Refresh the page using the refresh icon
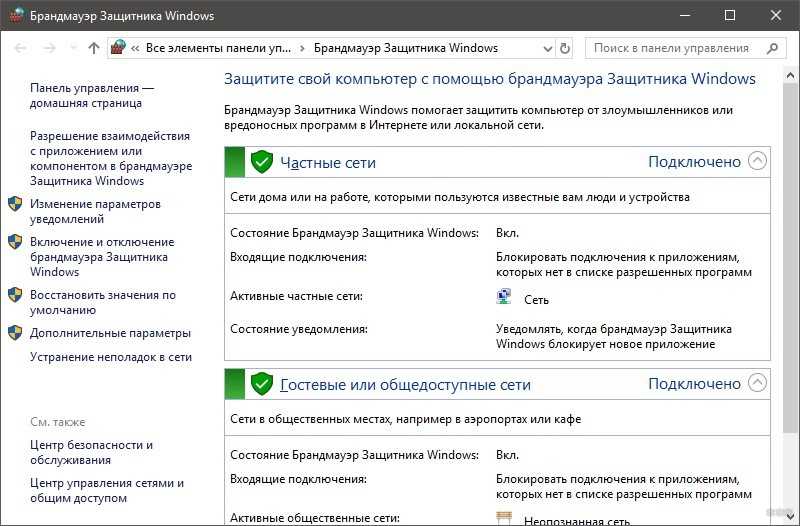 pyautogui.click(x=564, y=48)
